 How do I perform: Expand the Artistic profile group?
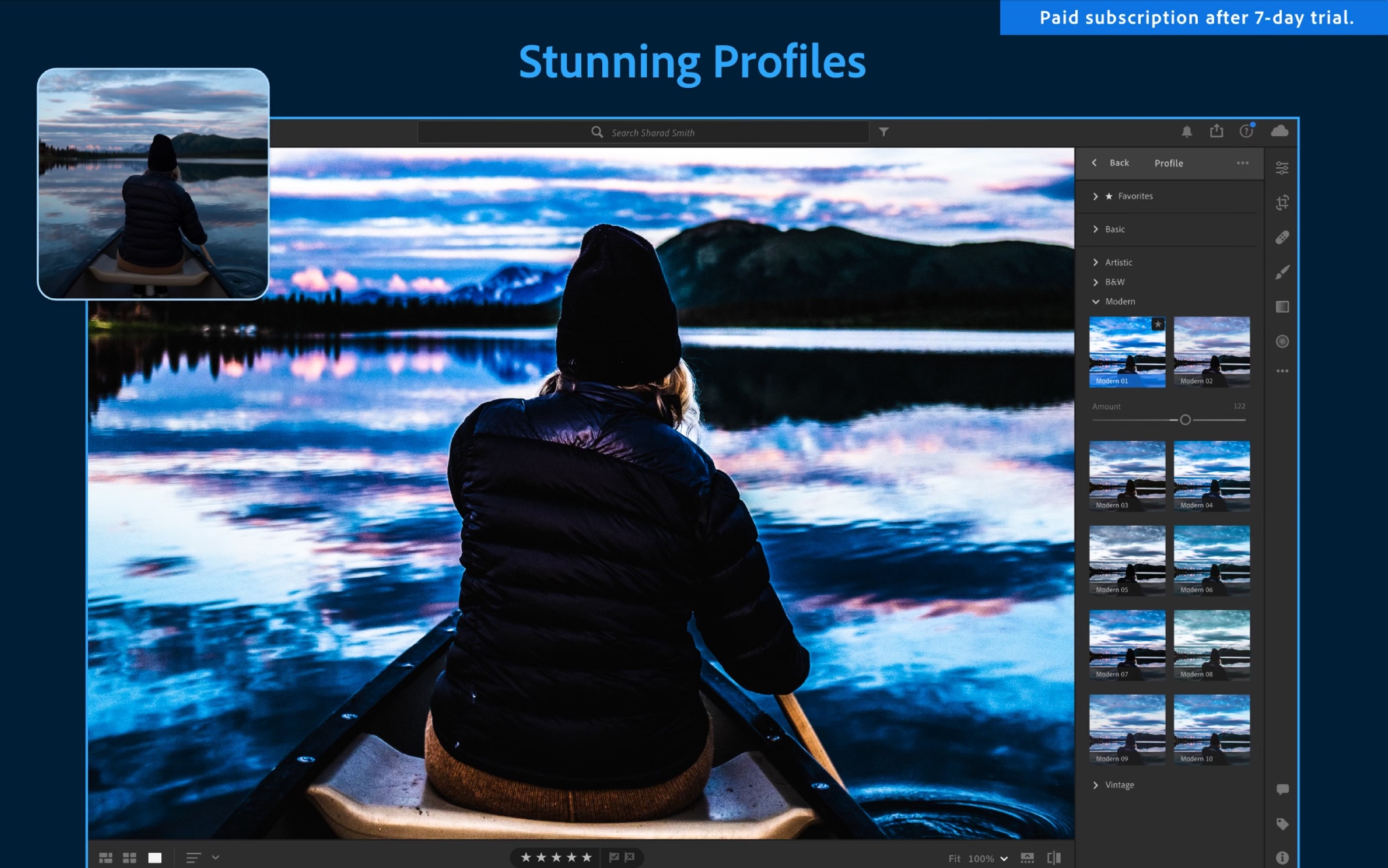coord(1118,262)
